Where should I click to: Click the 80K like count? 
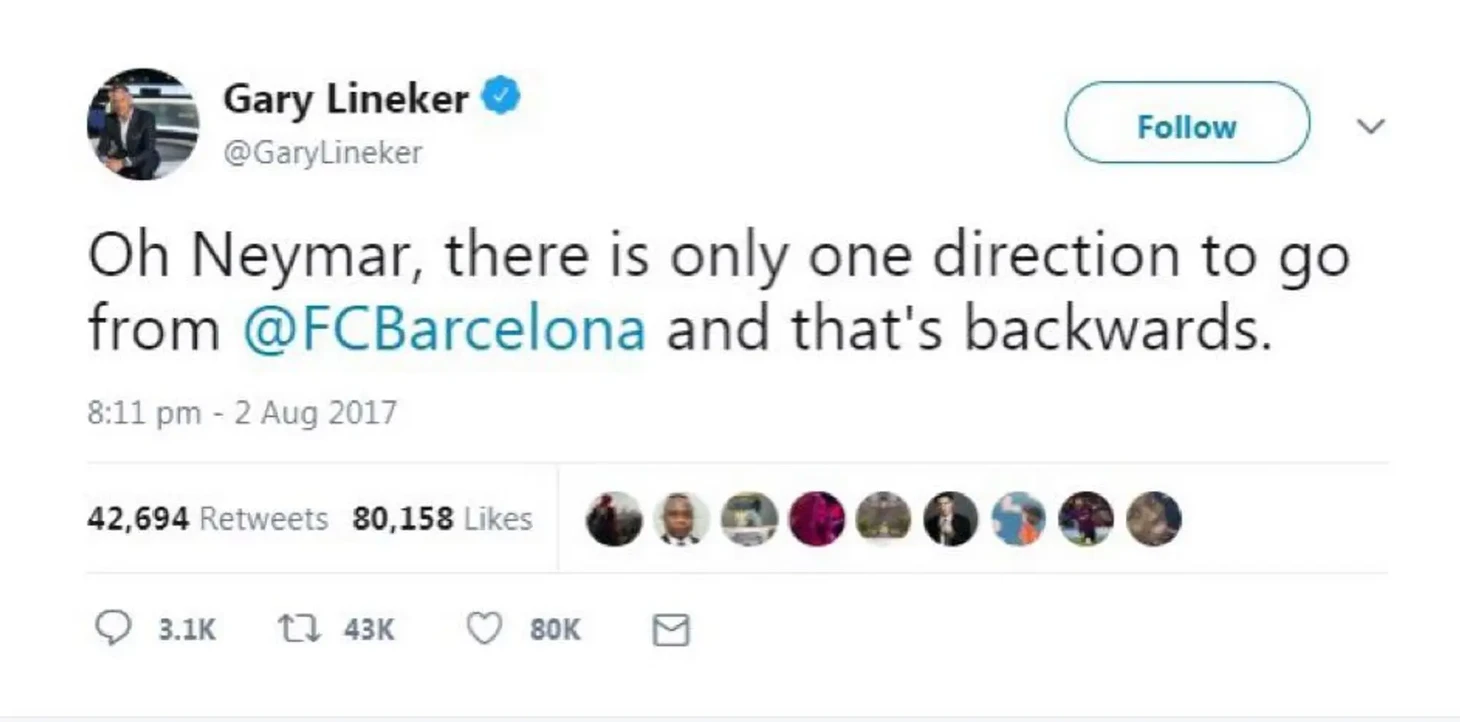[555, 629]
